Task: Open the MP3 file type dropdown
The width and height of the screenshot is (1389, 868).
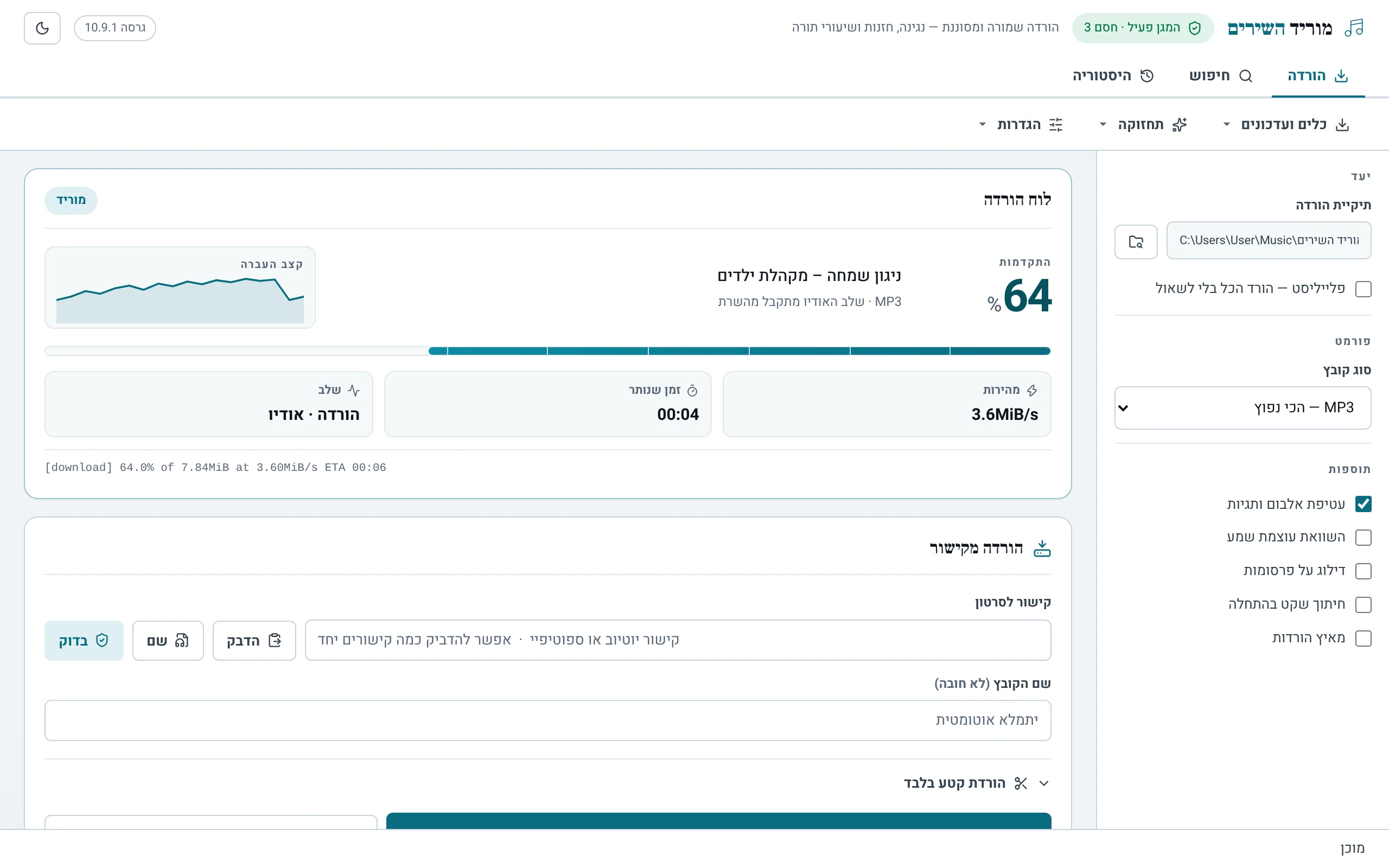Action: click(x=1243, y=407)
